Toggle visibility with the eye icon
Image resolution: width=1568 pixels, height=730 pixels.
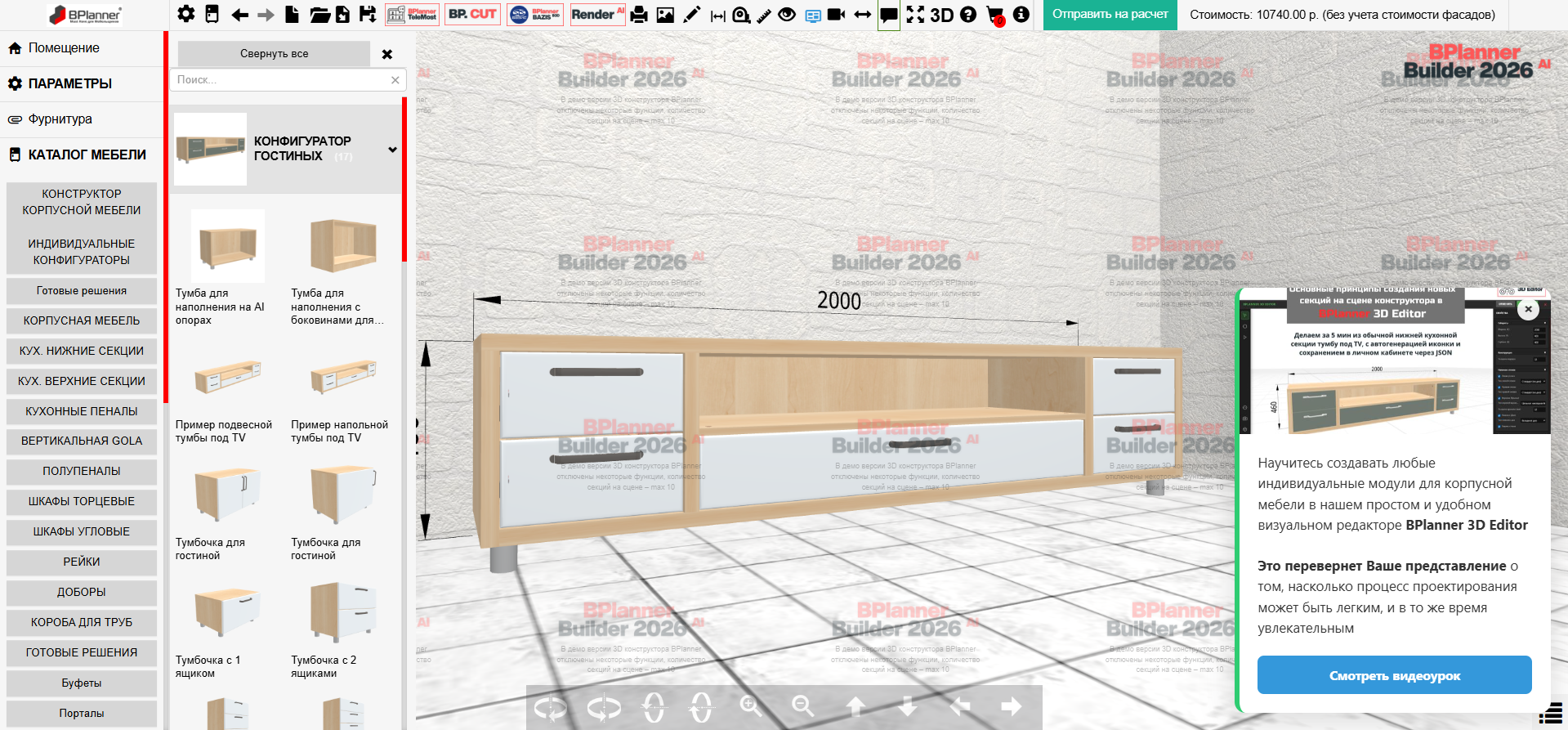787,15
